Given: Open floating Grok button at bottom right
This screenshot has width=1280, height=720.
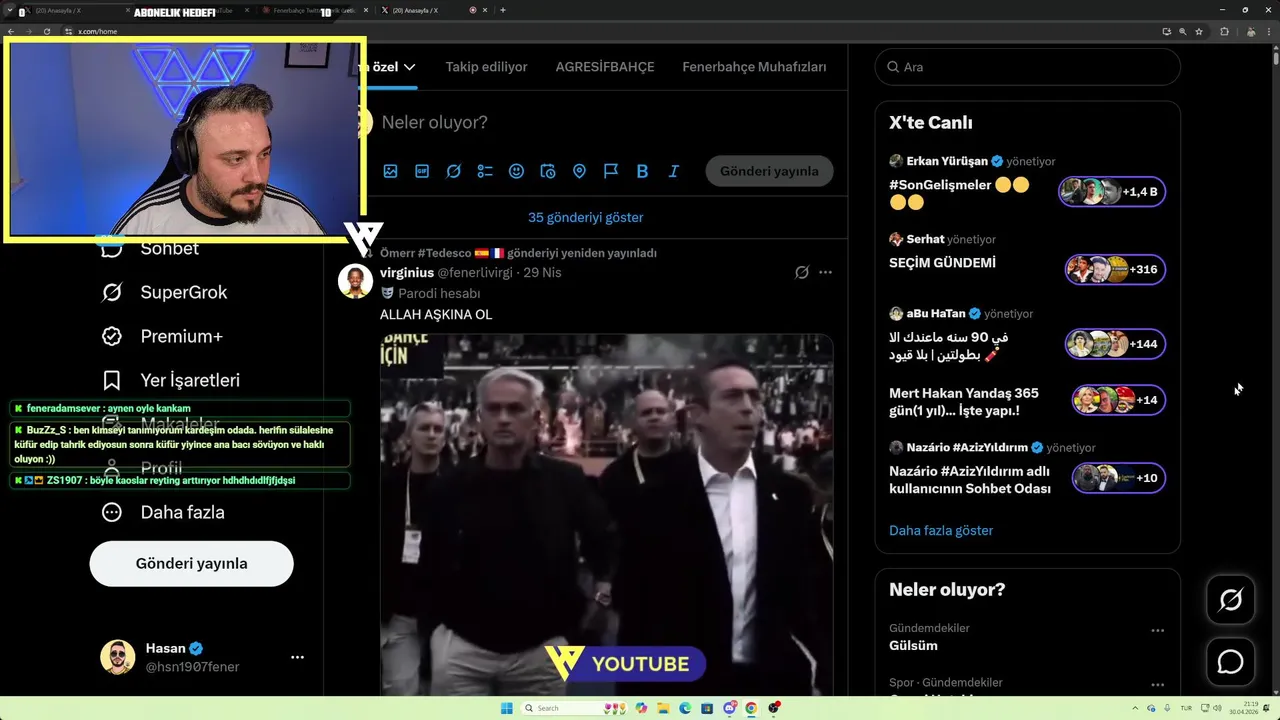Looking at the screenshot, I should [x=1231, y=599].
